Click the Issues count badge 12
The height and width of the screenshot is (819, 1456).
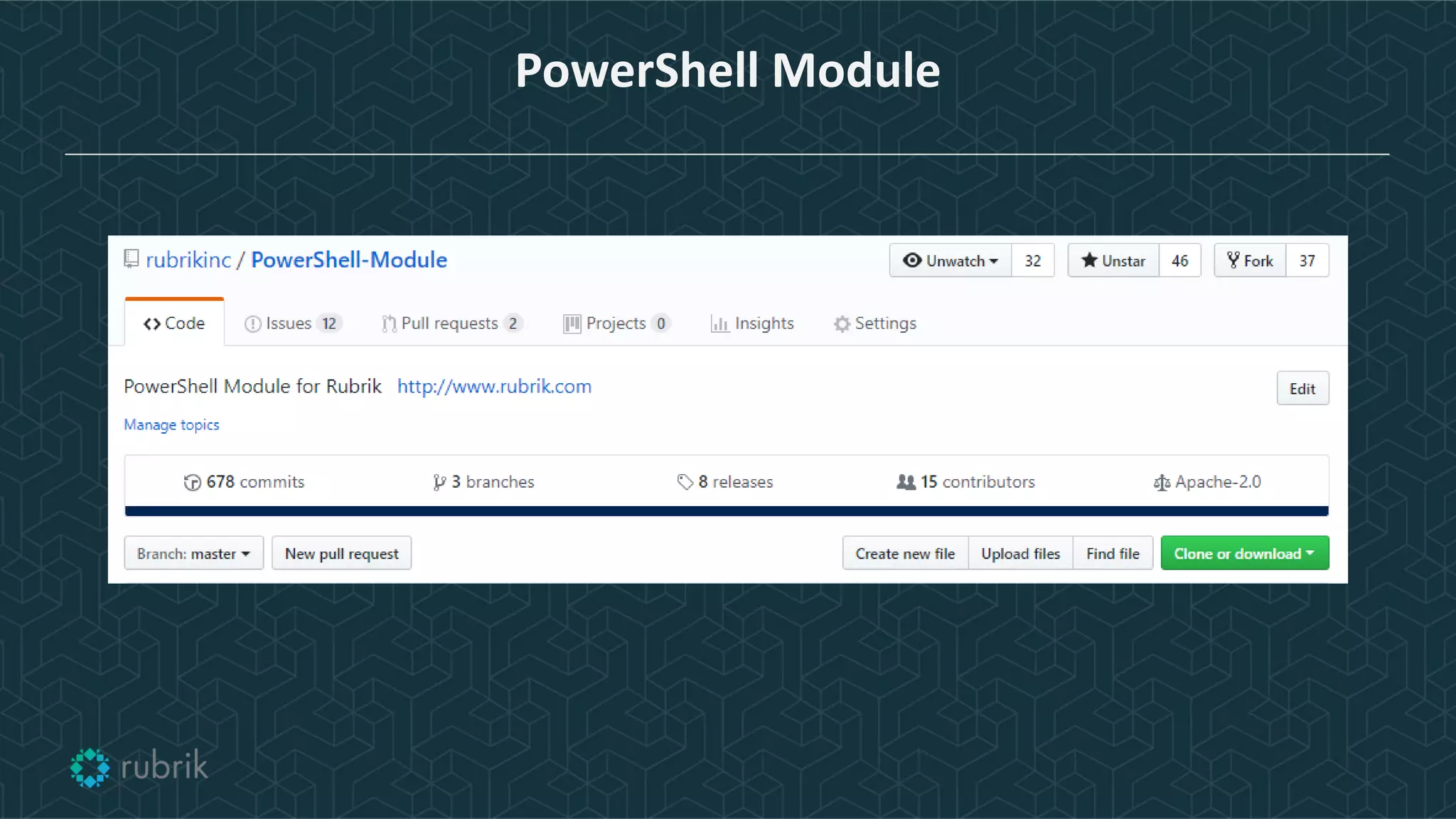329,323
